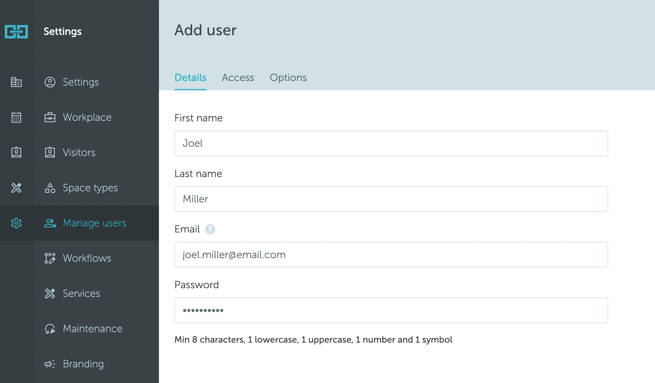
Task: Open the Visitors section
Action: (x=79, y=152)
